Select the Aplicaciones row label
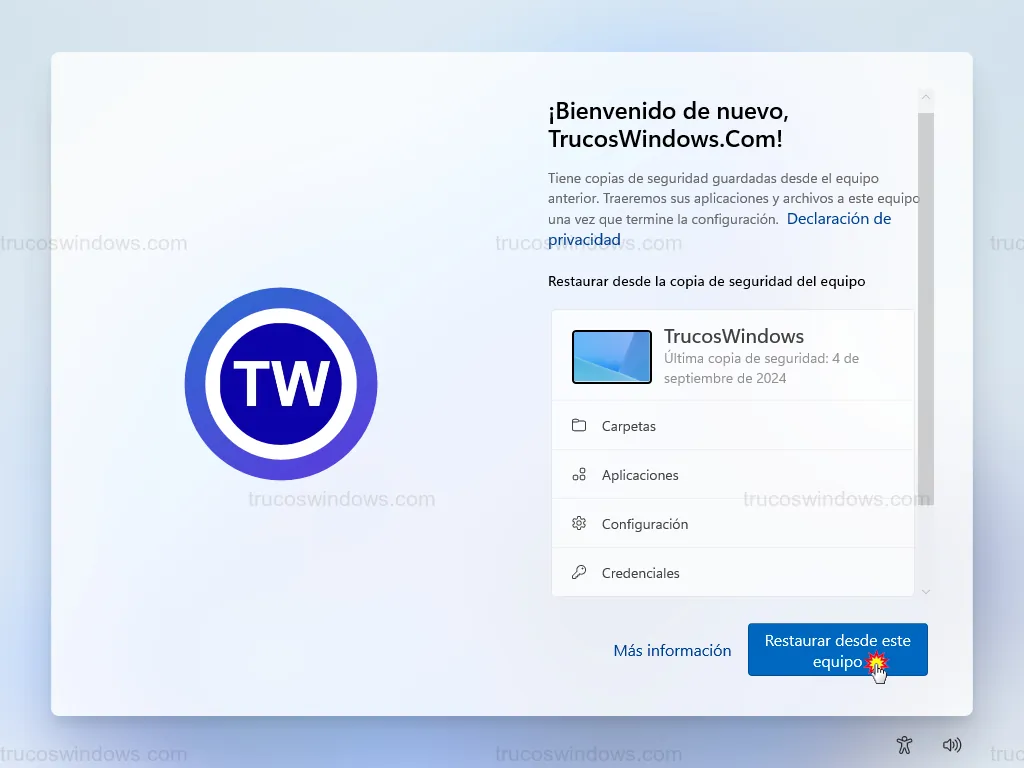Viewport: 1024px width, 768px height. 640,475
